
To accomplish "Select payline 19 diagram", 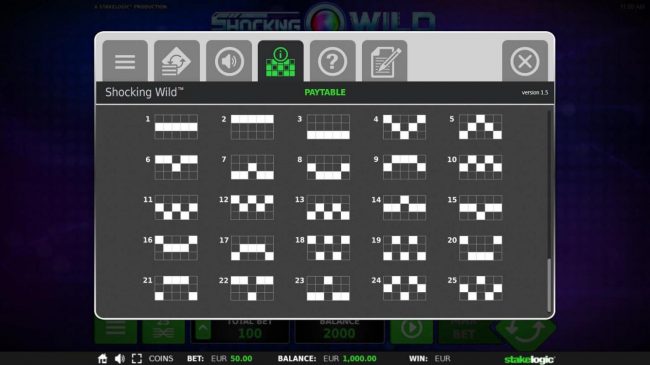I will 404,248.
